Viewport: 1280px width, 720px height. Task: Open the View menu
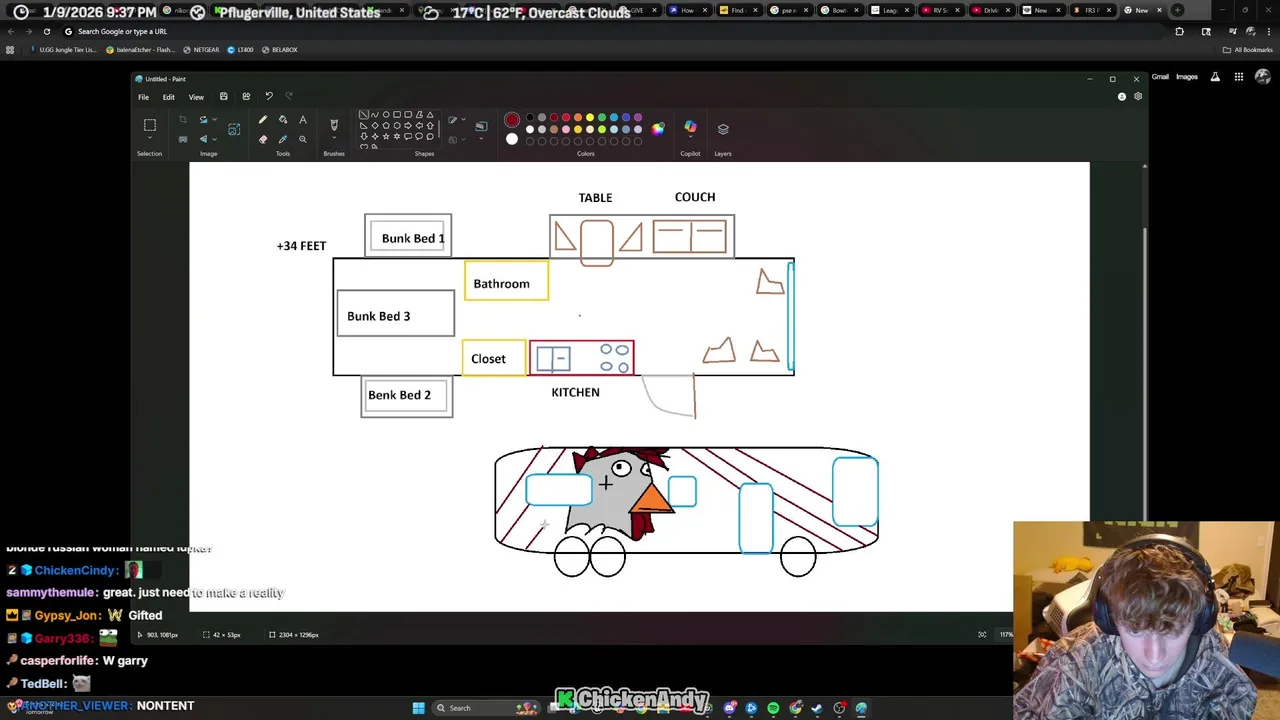[x=196, y=97]
